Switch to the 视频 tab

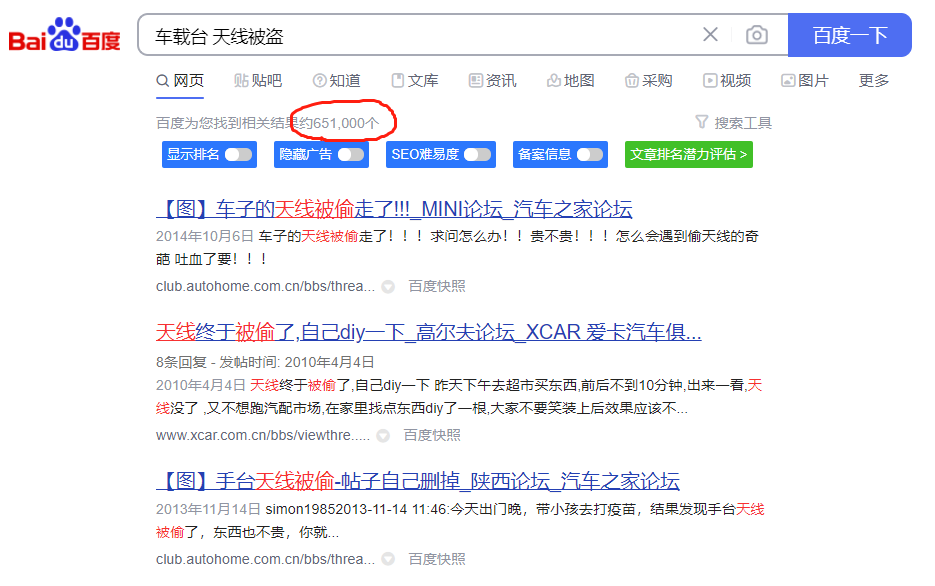[727, 80]
